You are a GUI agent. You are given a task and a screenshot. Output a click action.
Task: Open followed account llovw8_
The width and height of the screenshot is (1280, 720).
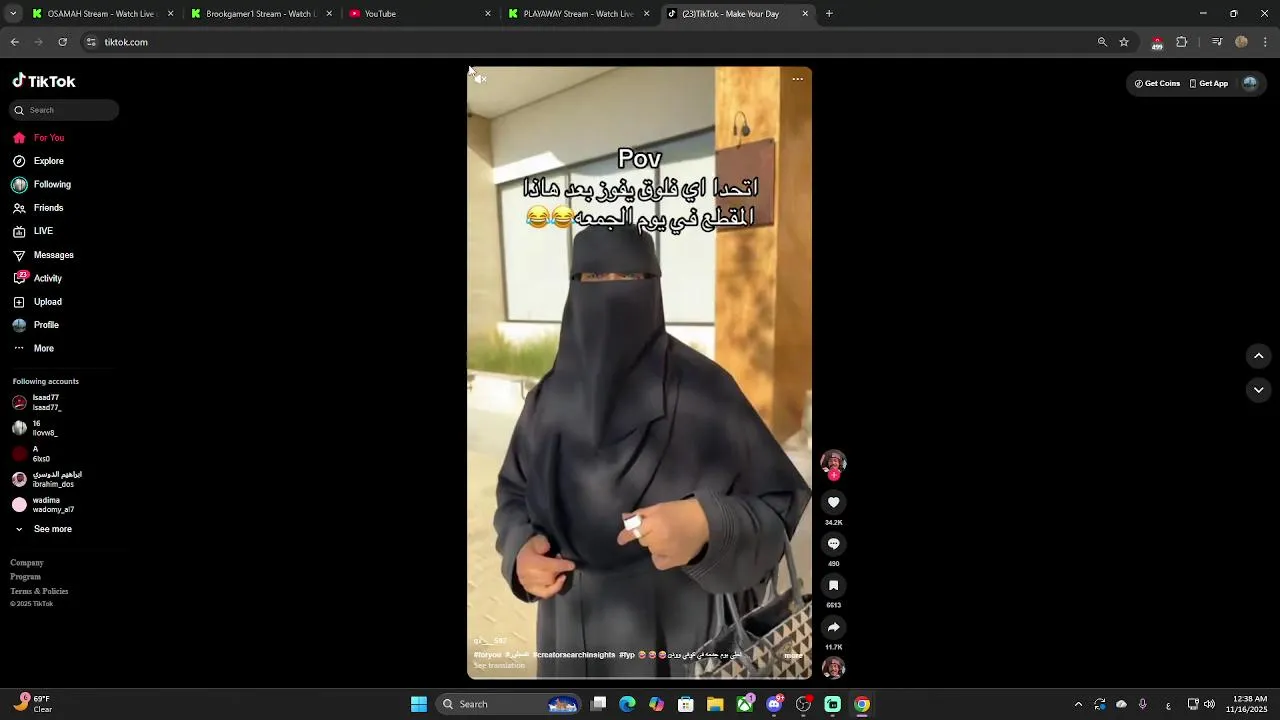(35, 428)
